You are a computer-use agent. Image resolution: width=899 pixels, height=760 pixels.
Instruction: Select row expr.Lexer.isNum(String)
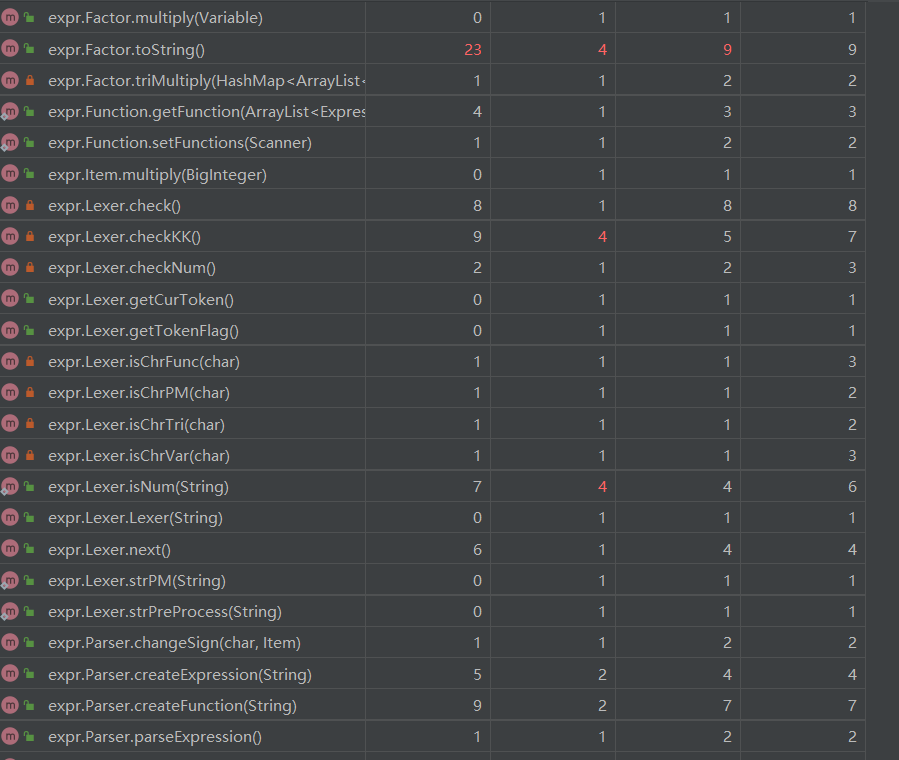click(433, 486)
